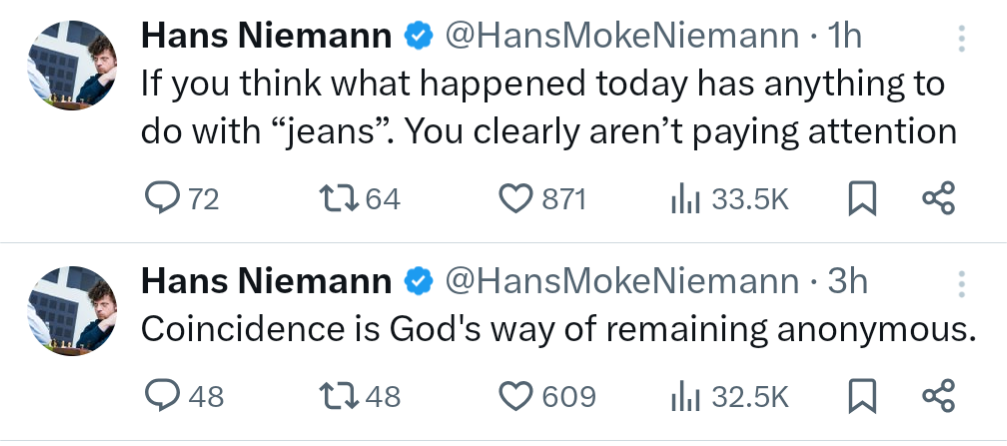
Task: Click the @HansMokeNiemann handle on the second tweet
Action: (620, 283)
